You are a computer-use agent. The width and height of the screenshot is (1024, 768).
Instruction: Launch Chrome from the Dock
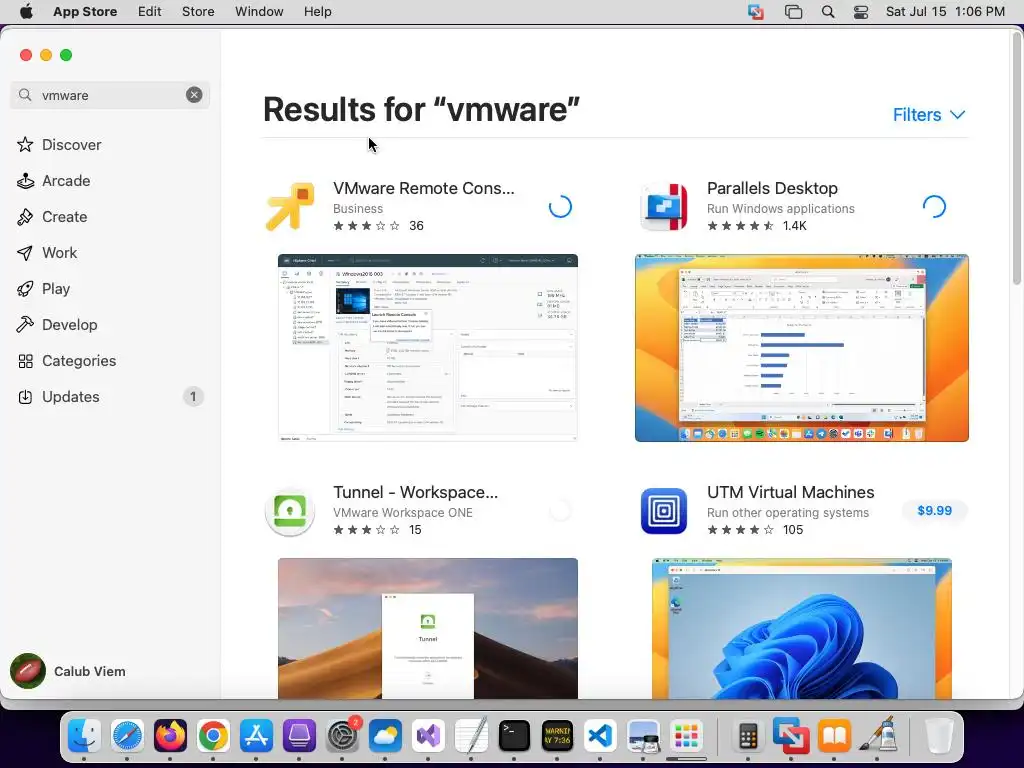[214, 737]
